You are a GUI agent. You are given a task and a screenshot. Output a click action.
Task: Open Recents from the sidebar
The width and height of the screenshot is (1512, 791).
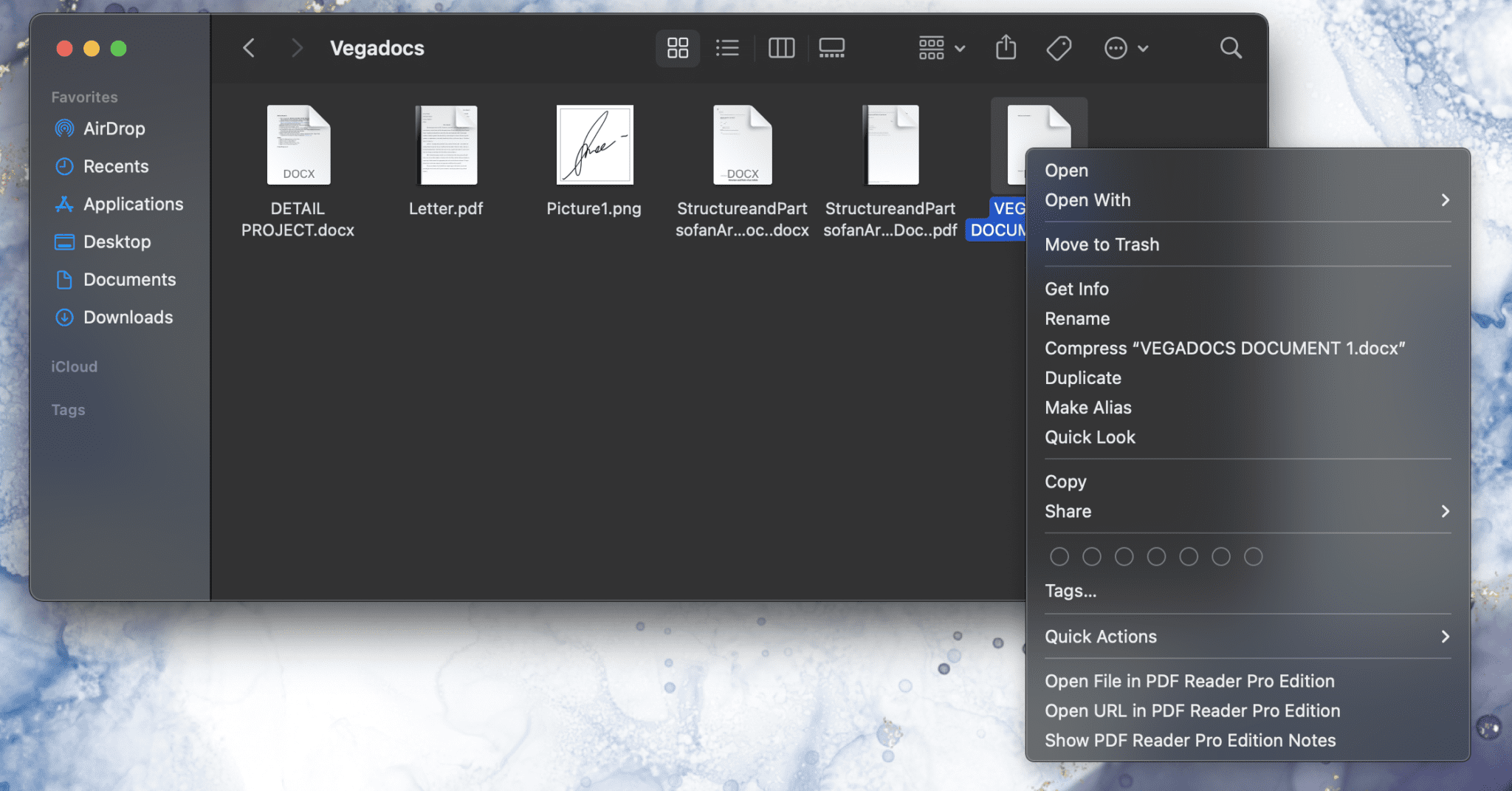(117, 166)
